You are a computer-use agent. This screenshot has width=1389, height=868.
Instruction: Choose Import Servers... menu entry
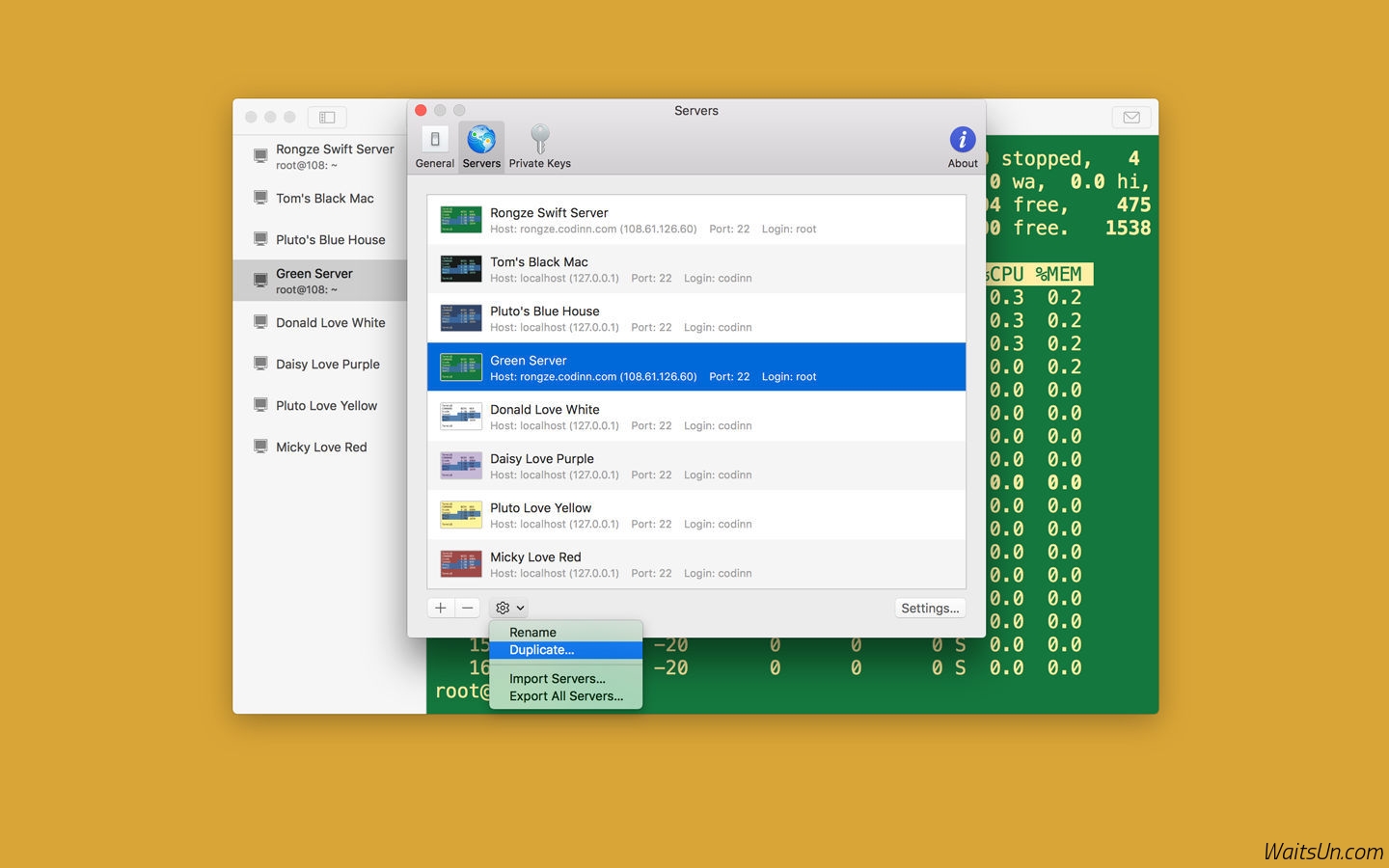coord(557,679)
